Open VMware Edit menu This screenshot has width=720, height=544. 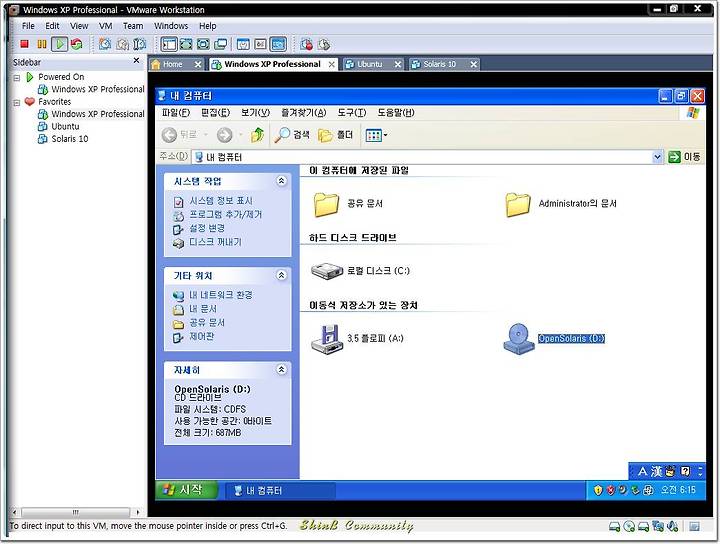point(52,26)
